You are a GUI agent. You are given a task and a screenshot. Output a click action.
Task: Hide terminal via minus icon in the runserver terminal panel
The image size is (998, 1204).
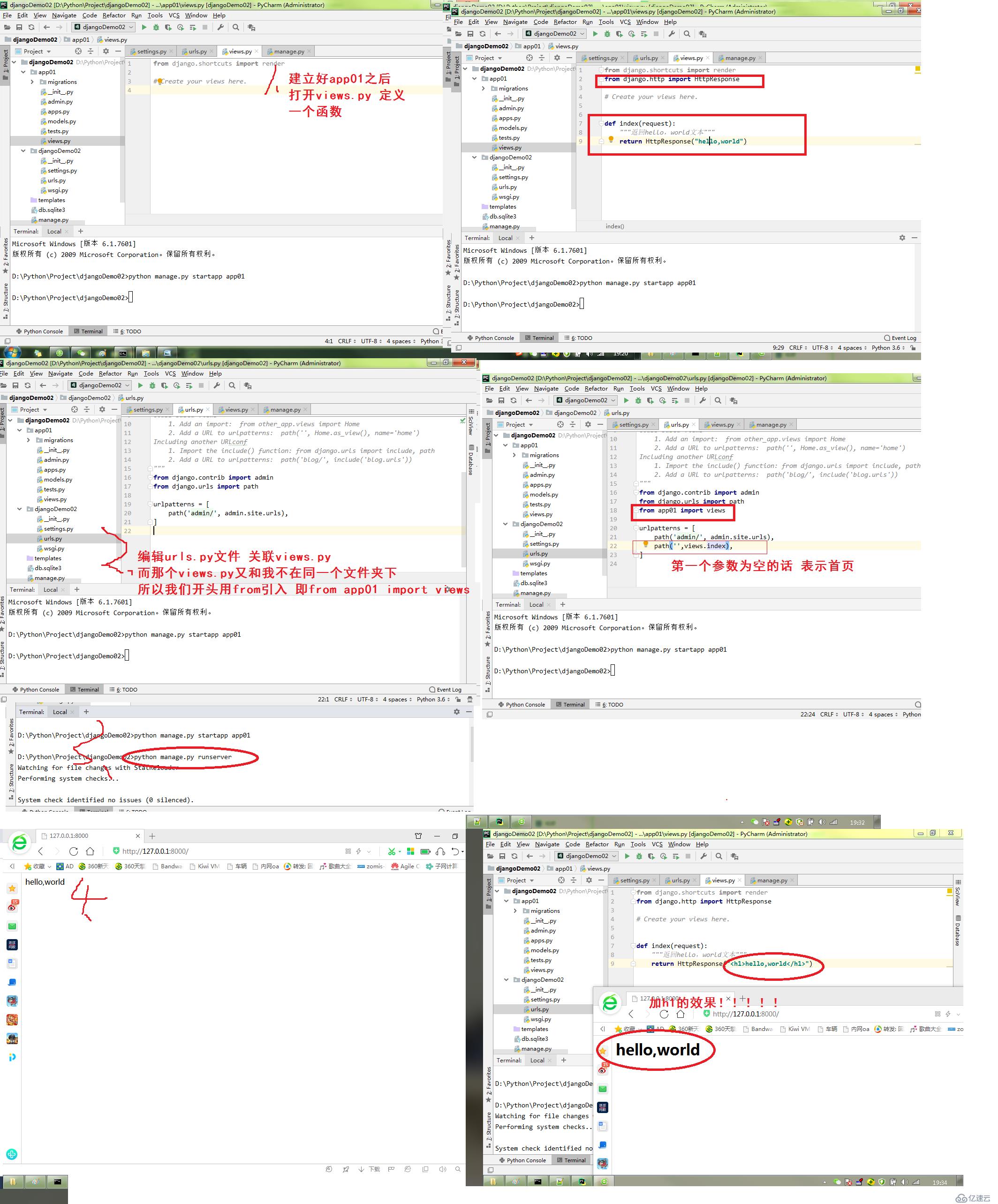point(469,712)
